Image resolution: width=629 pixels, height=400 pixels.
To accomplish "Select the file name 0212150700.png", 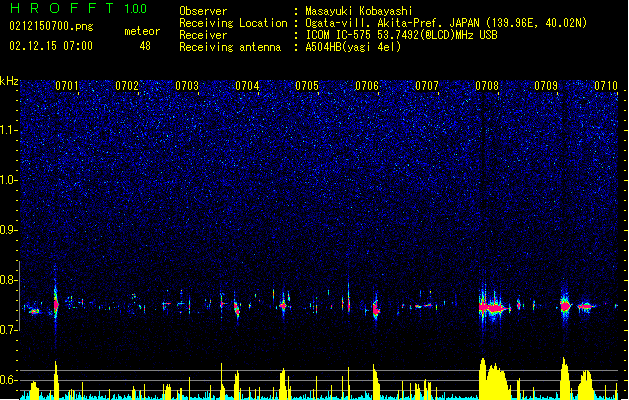I will (51, 26).
